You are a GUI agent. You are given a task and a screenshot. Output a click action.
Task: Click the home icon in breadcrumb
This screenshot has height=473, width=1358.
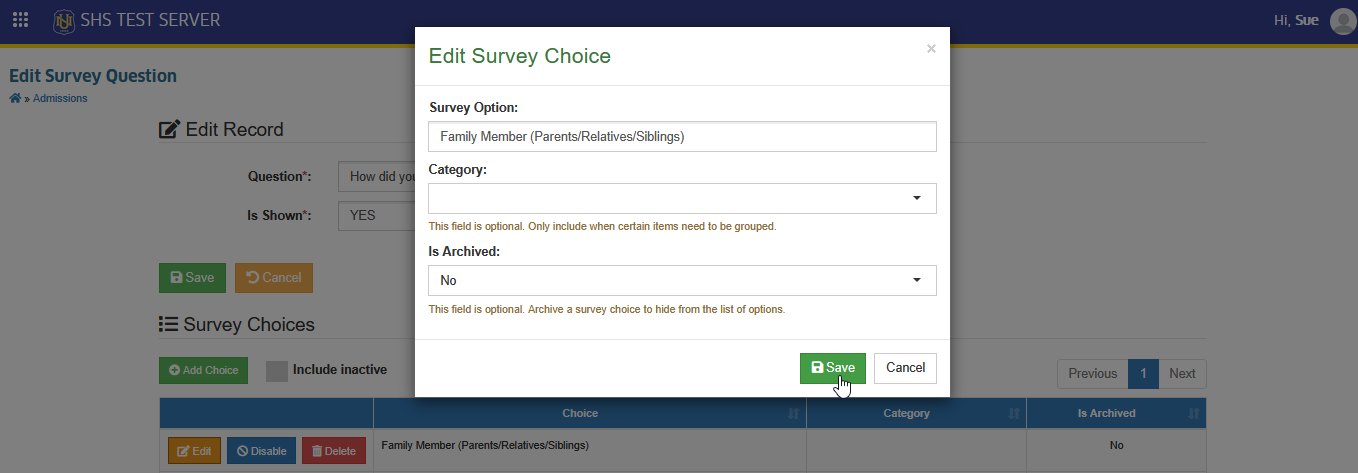[15, 98]
